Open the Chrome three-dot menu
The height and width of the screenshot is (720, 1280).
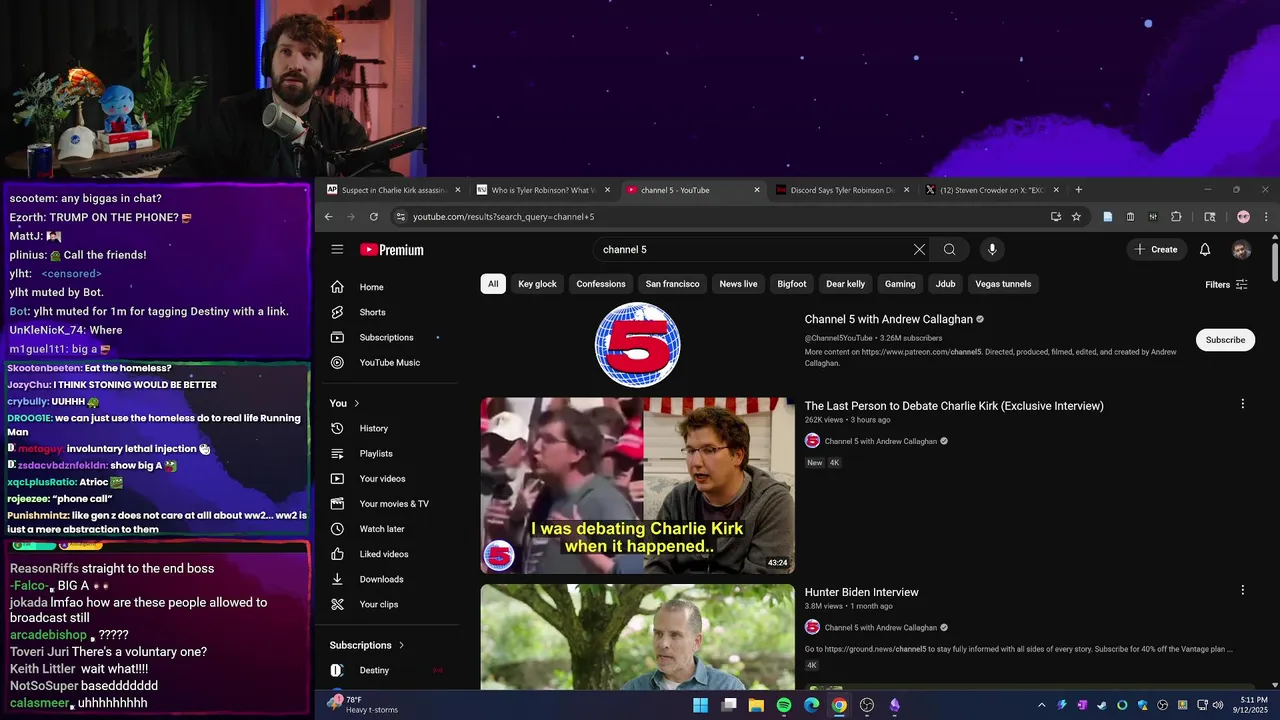(1266, 216)
